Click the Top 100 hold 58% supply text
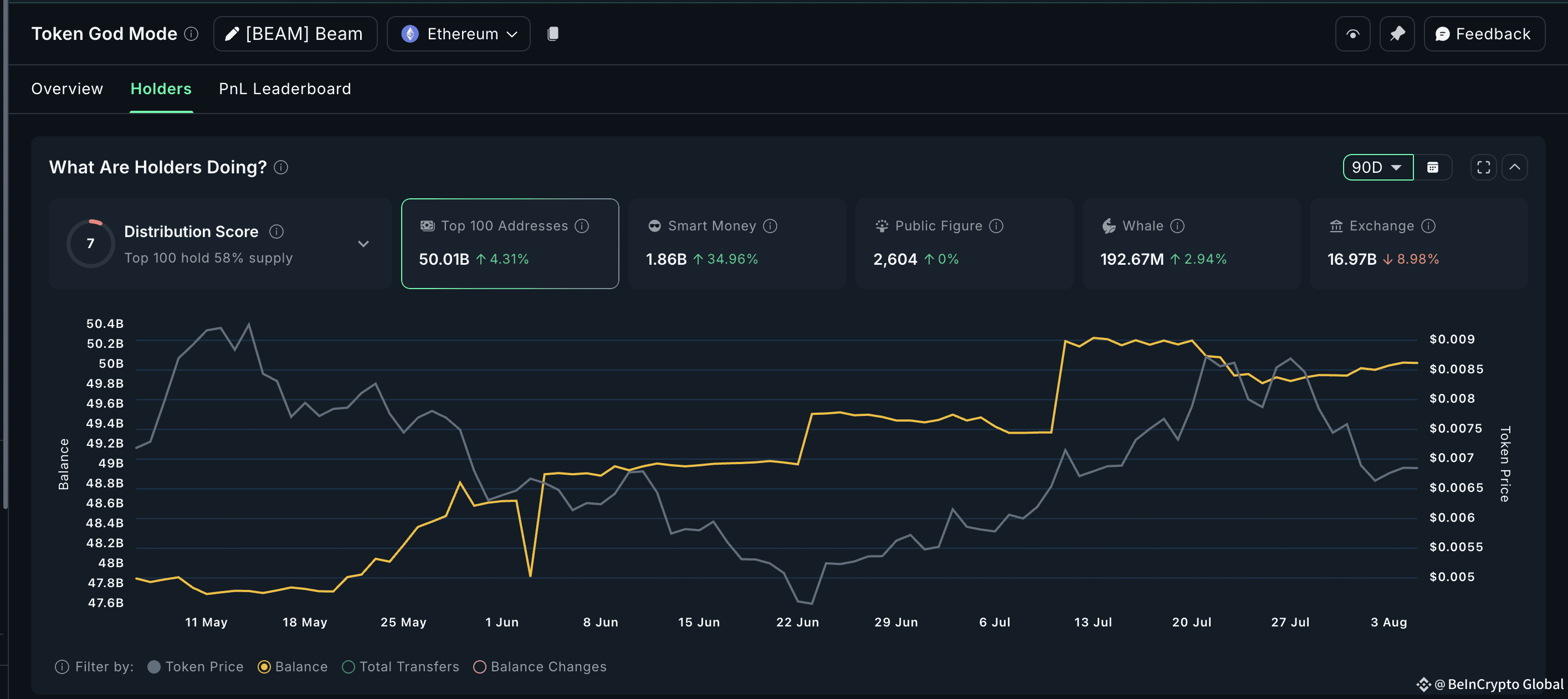 pyautogui.click(x=208, y=258)
